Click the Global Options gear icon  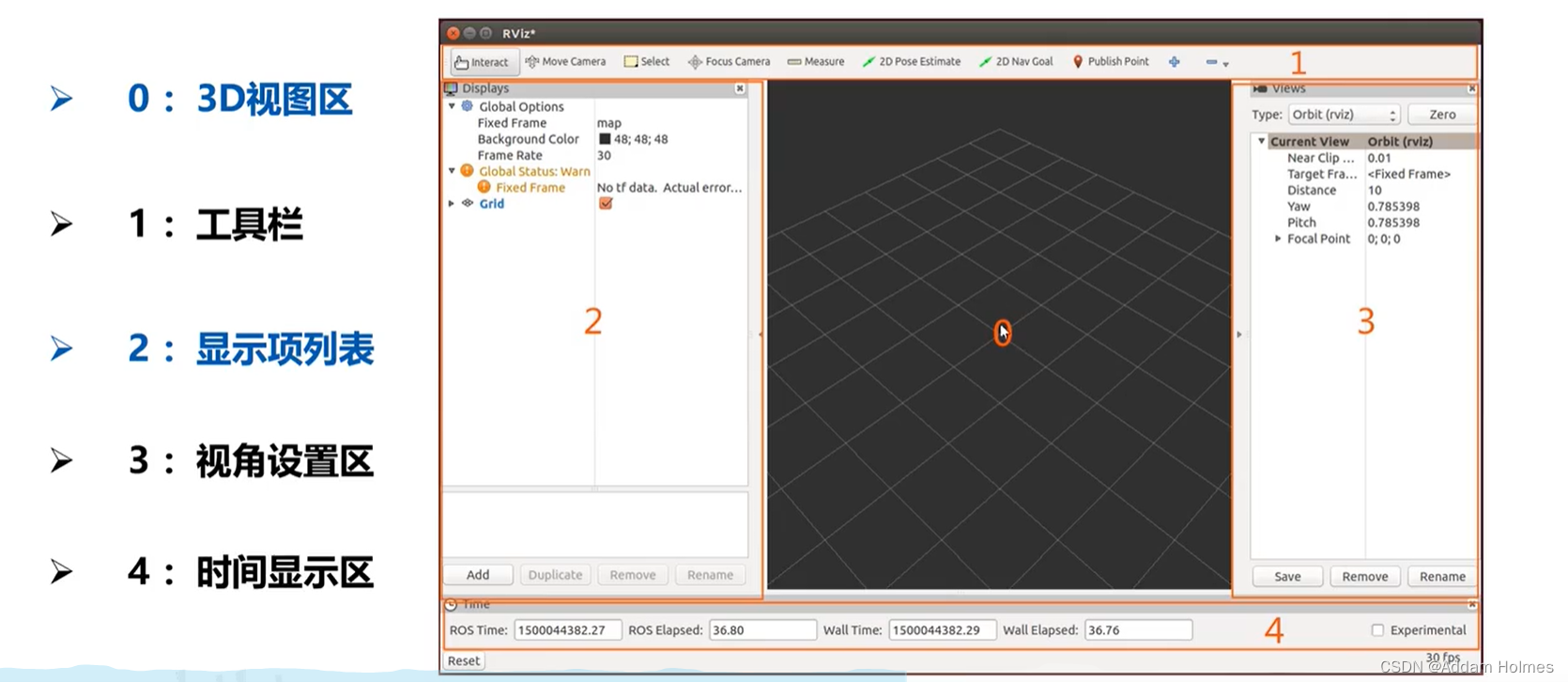click(467, 106)
